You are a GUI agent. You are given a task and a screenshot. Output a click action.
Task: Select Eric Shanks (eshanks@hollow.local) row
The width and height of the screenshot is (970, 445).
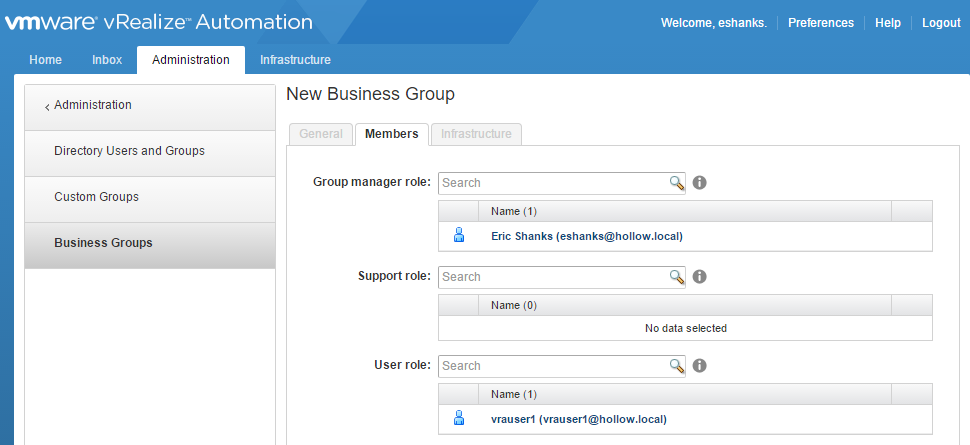click(x=685, y=236)
